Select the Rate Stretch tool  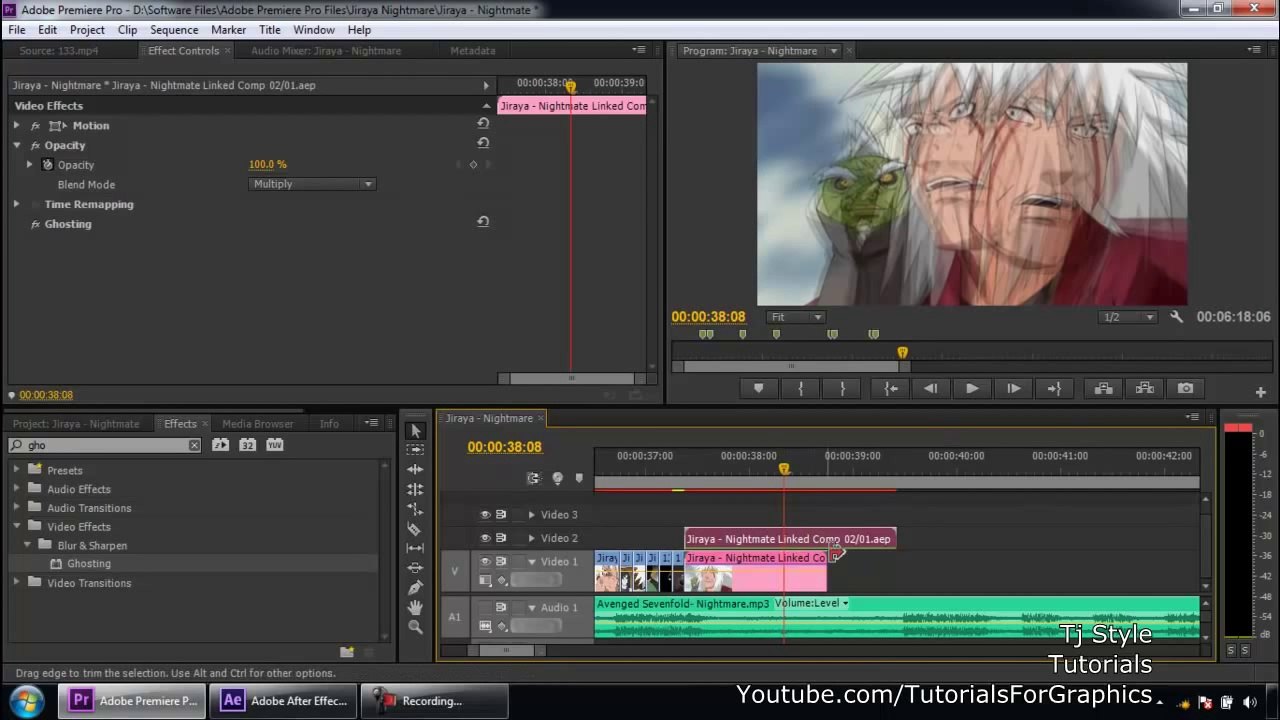click(x=415, y=508)
